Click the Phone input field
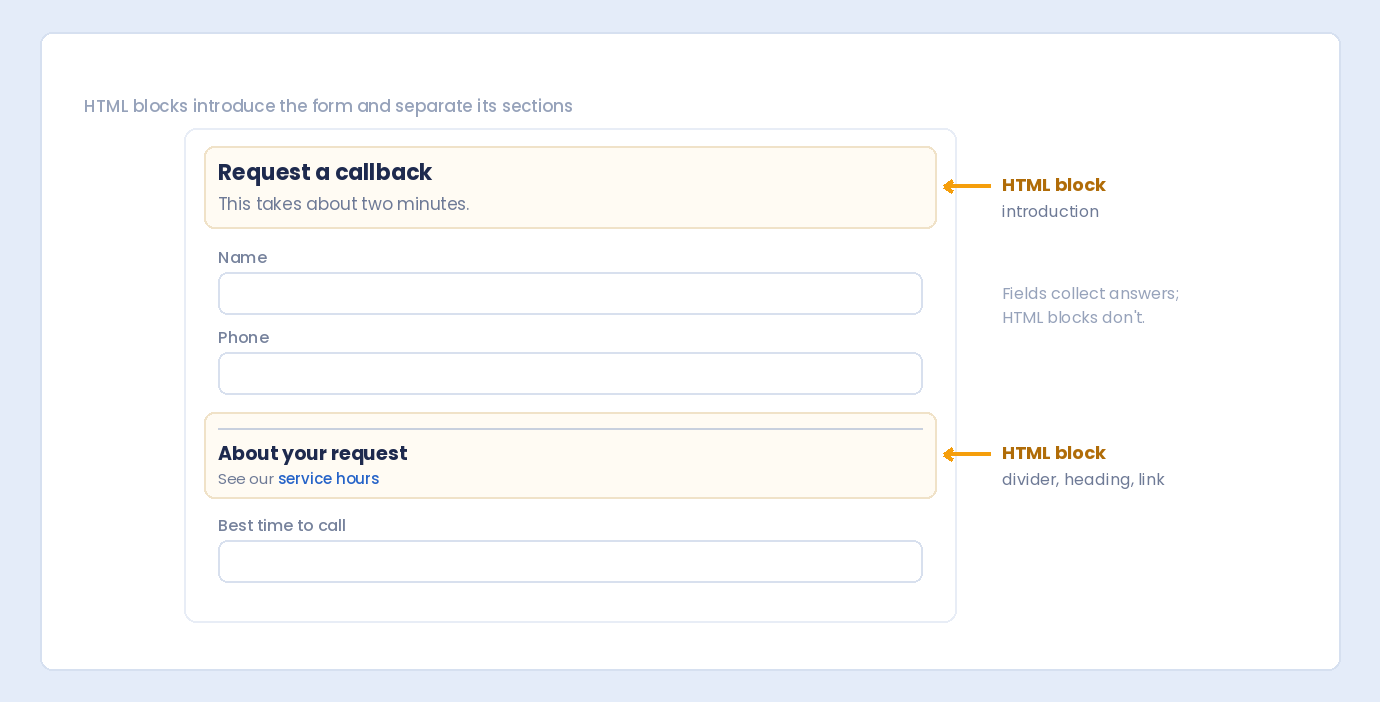The image size is (1380, 702). (570, 374)
